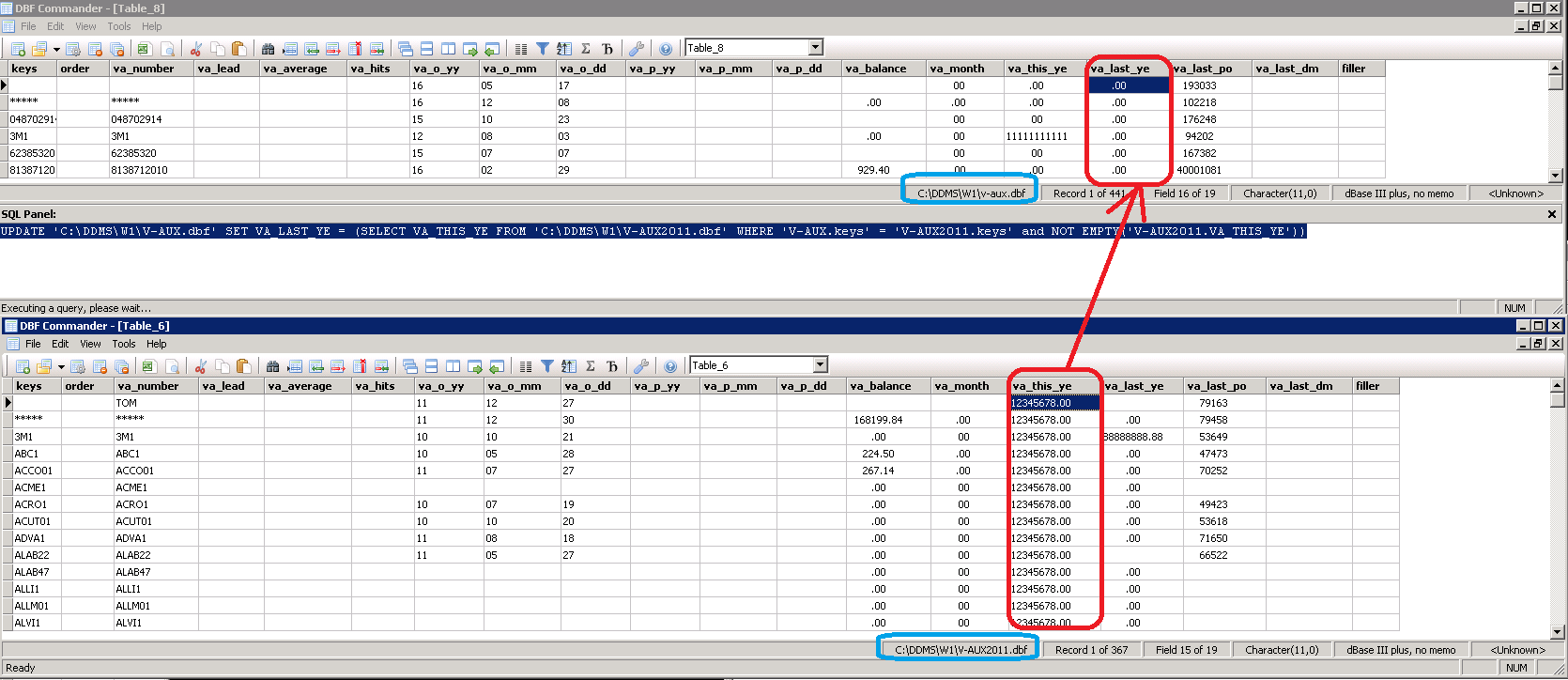Screen dimensions: 1568x680
Task: Click Help question icon in Table_8 toolbar
Action: coord(666,49)
